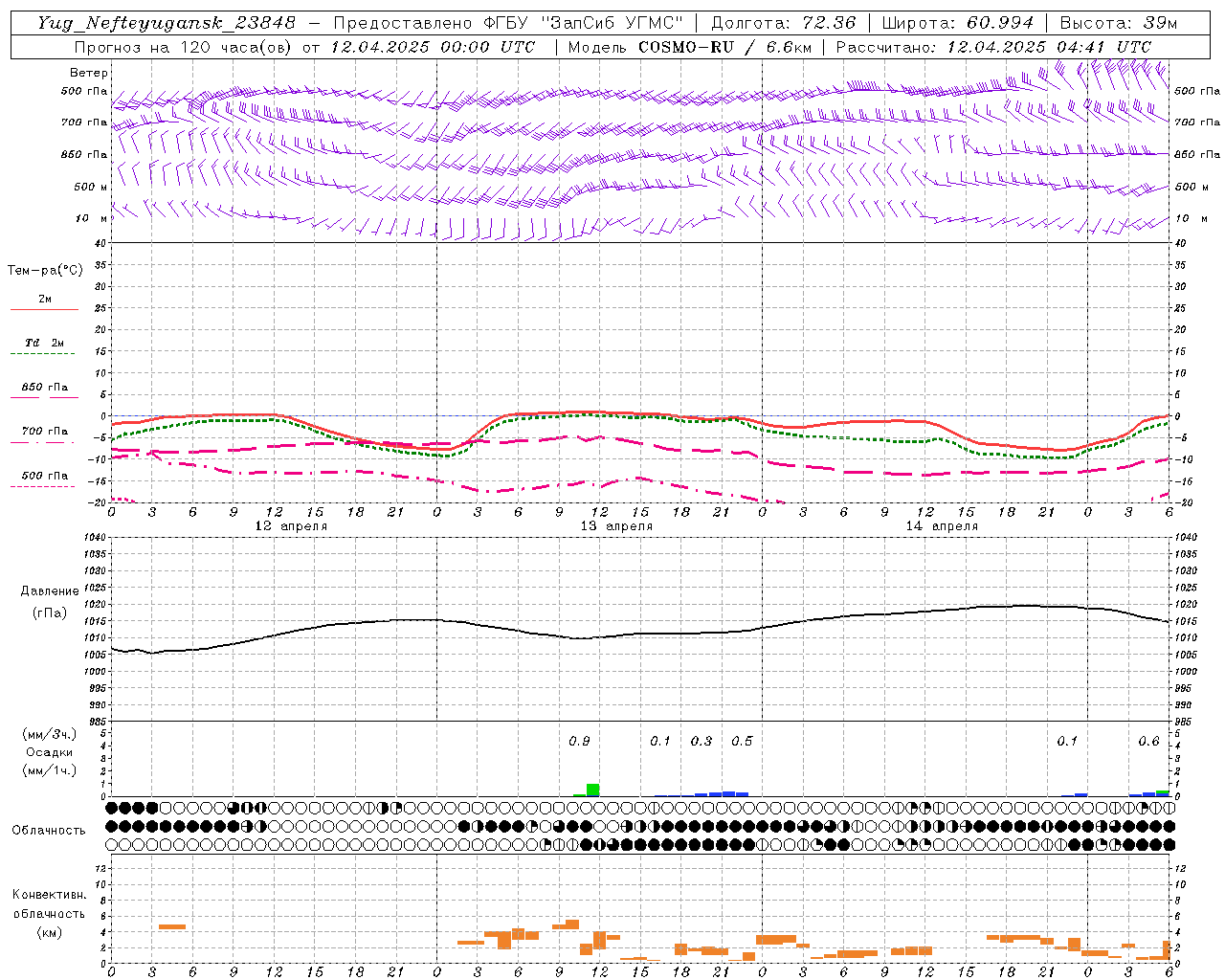Image resolution: width=1225 pixels, height=980 pixels.
Task: Click the 0.5 precipitation amount
Action: 742,742
